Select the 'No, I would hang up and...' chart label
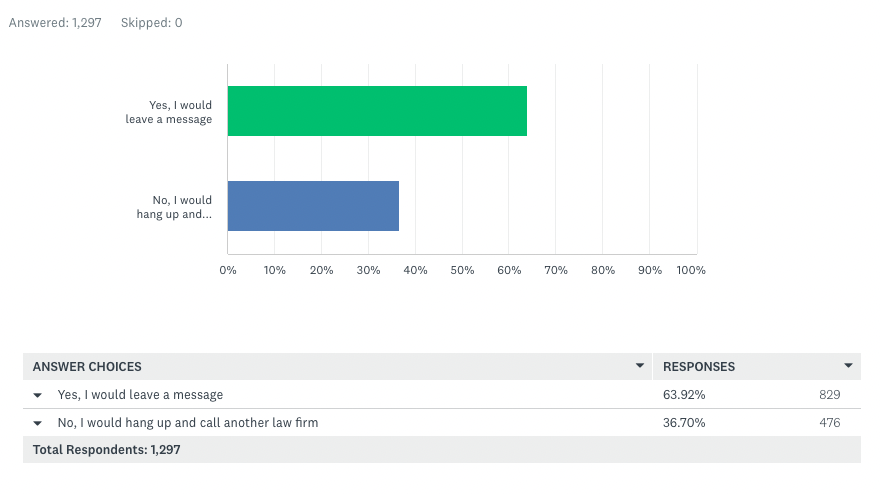This screenshot has height=494, width=880. pyautogui.click(x=175, y=207)
